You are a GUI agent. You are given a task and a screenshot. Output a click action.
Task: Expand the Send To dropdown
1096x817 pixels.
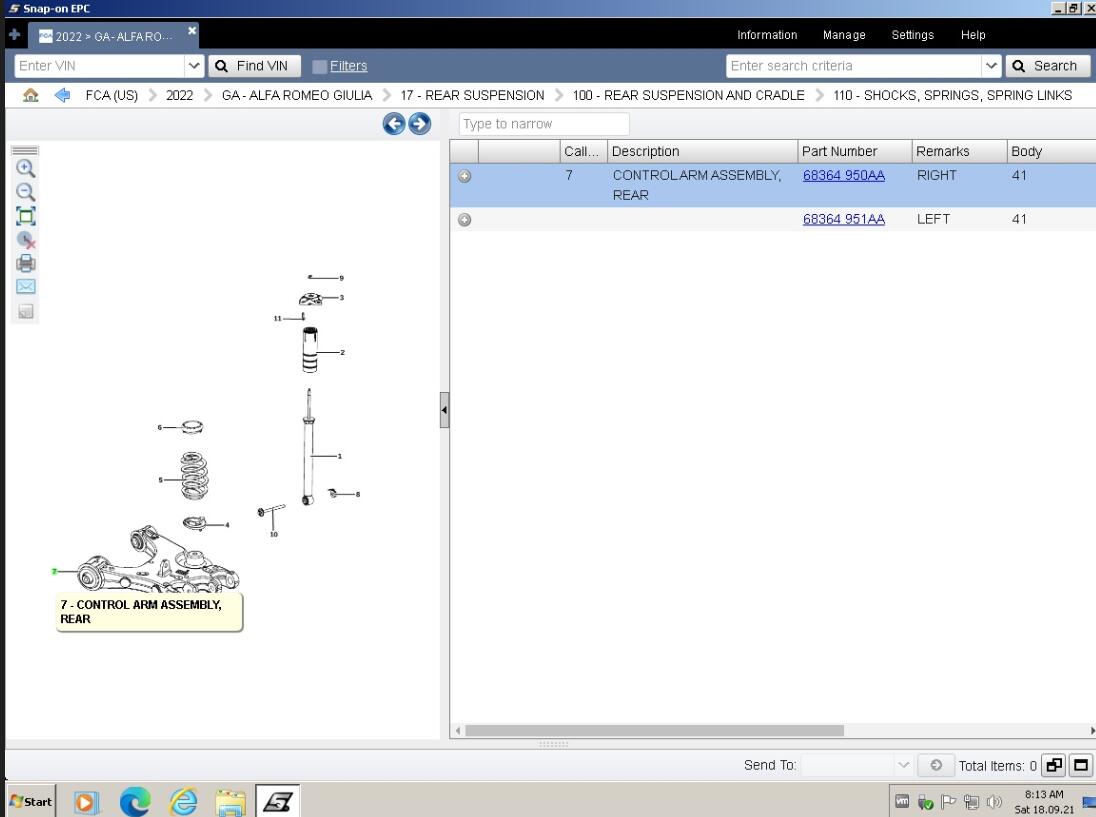coord(903,765)
